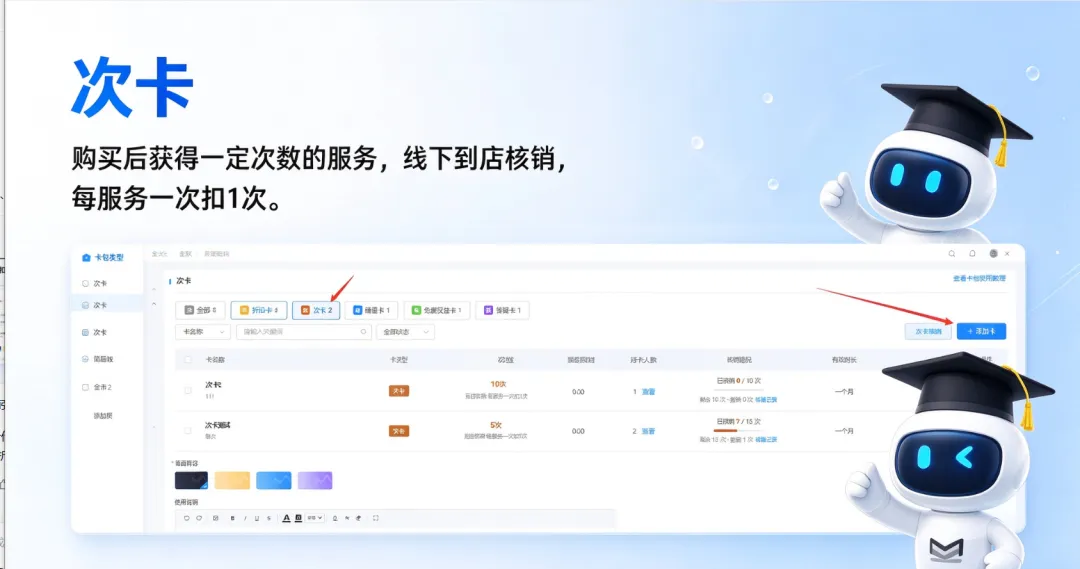Open the write-off records link in 7/15 row
The image size is (1080, 569).
click(766, 439)
